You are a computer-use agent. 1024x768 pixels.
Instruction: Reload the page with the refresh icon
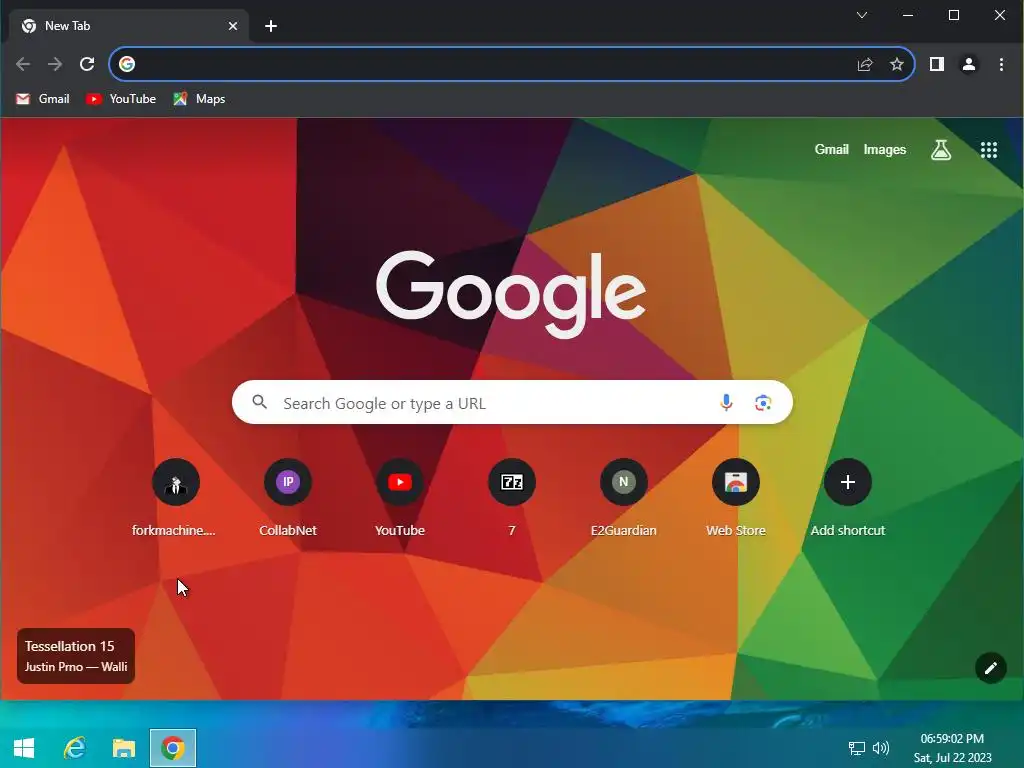point(87,64)
